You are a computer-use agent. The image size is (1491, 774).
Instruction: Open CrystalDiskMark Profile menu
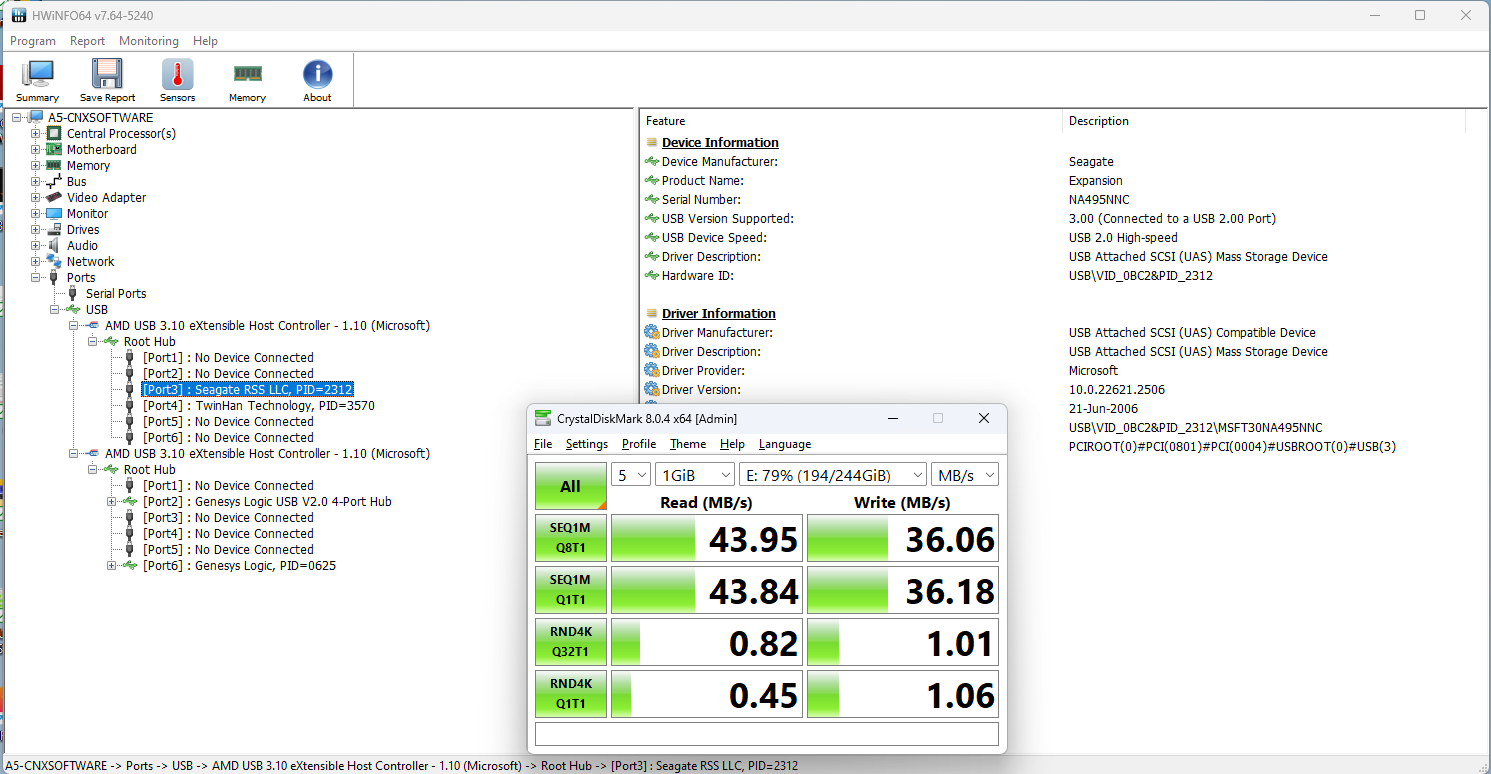tap(639, 444)
